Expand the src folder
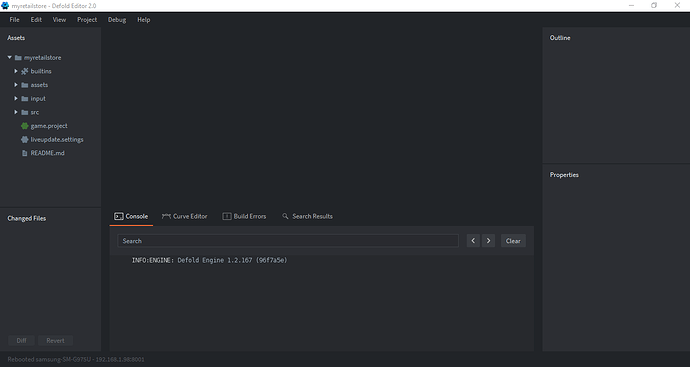Viewport: 690px width, 367px height. pyautogui.click(x=16, y=112)
